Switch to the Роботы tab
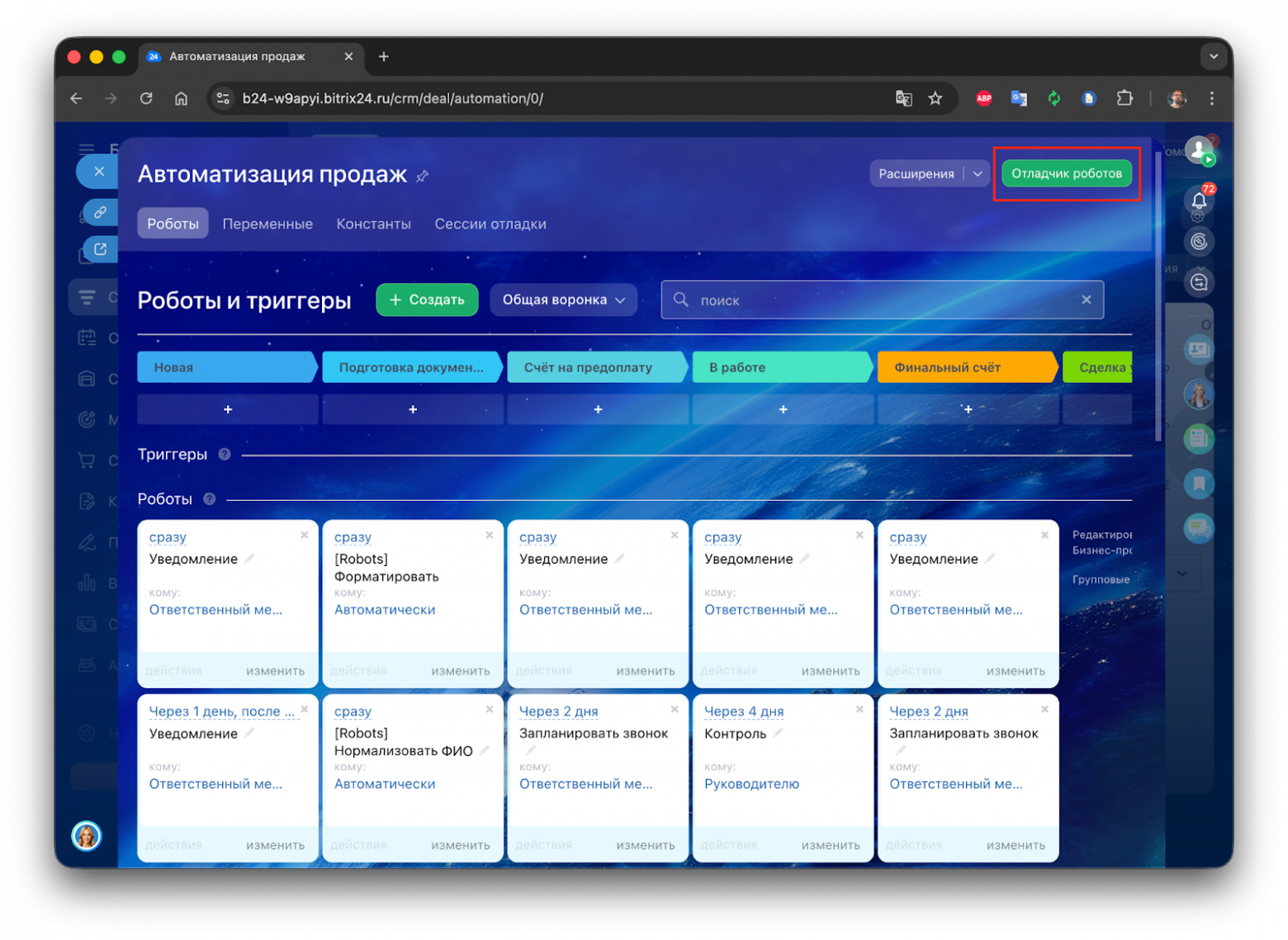The width and height of the screenshot is (1288, 940). [x=173, y=224]
